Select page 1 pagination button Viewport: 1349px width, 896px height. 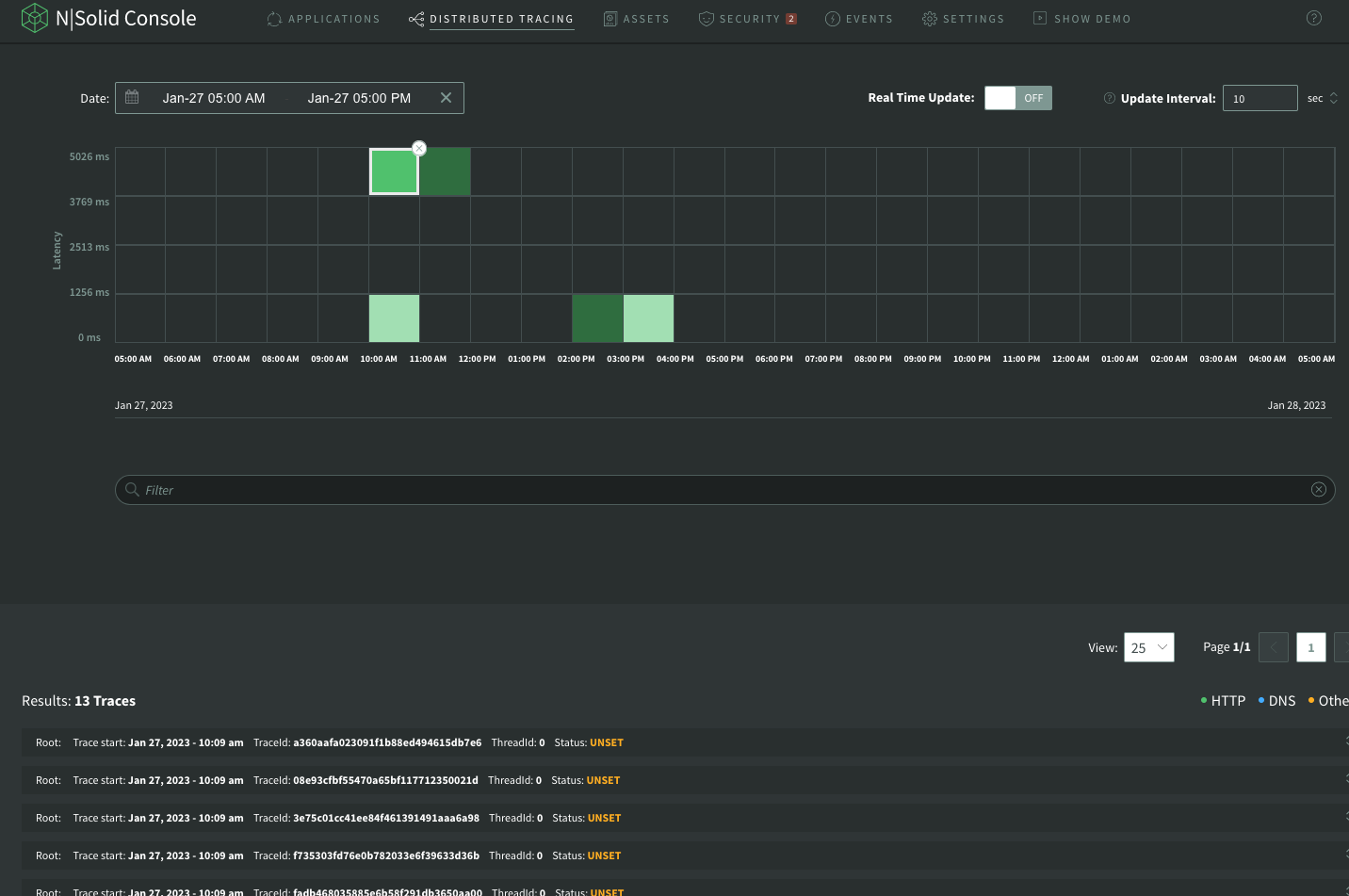(x=1310, y=647)
